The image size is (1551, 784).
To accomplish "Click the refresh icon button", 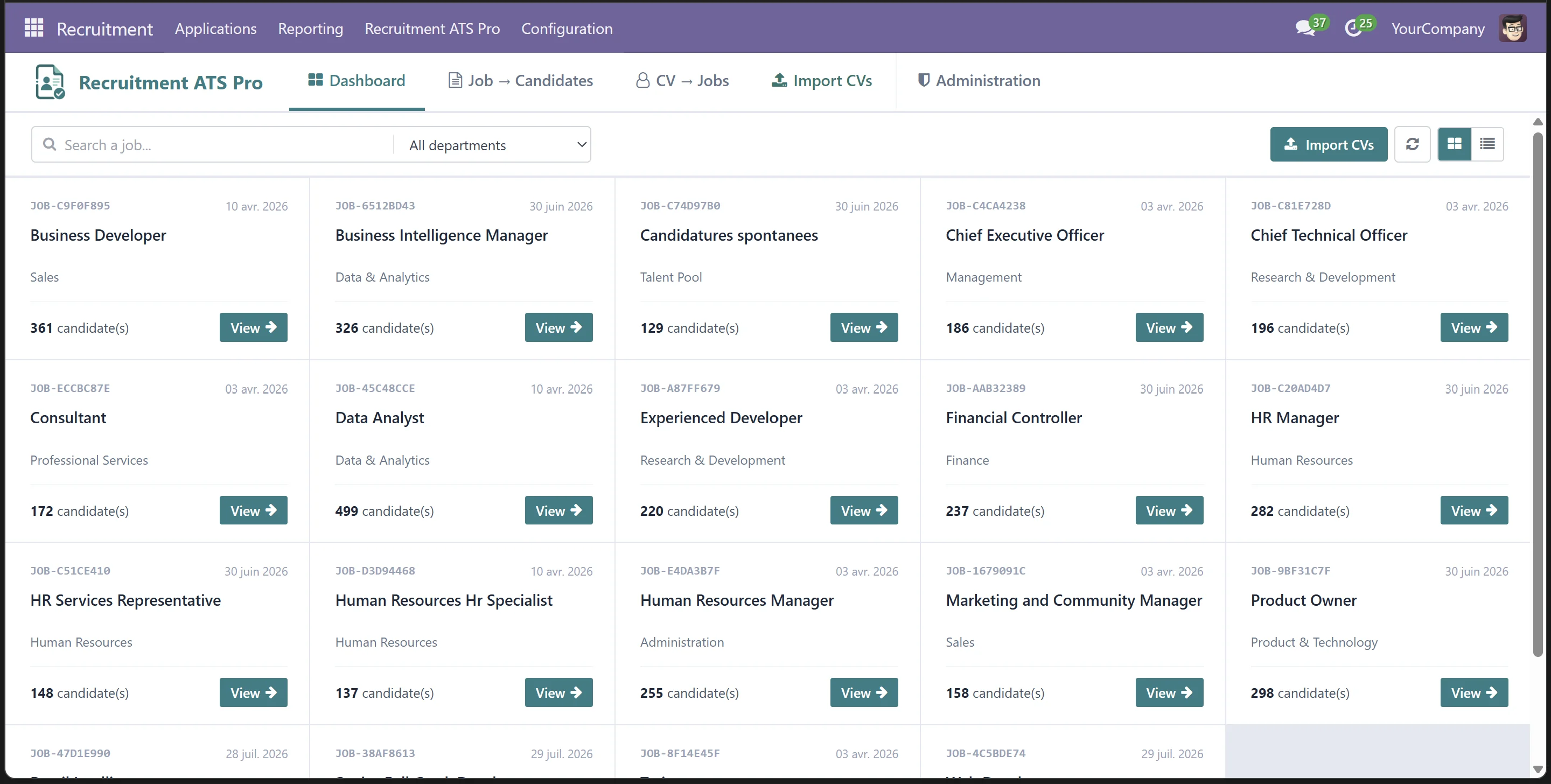I will 1412,144.
